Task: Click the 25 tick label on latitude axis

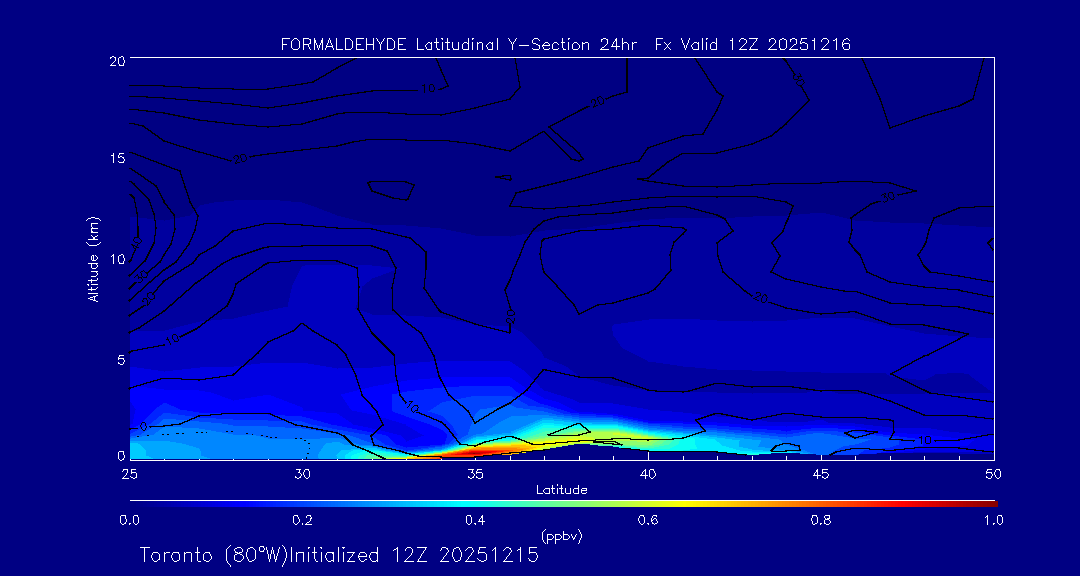Action: pyautogui.click(x=129, y=472)
